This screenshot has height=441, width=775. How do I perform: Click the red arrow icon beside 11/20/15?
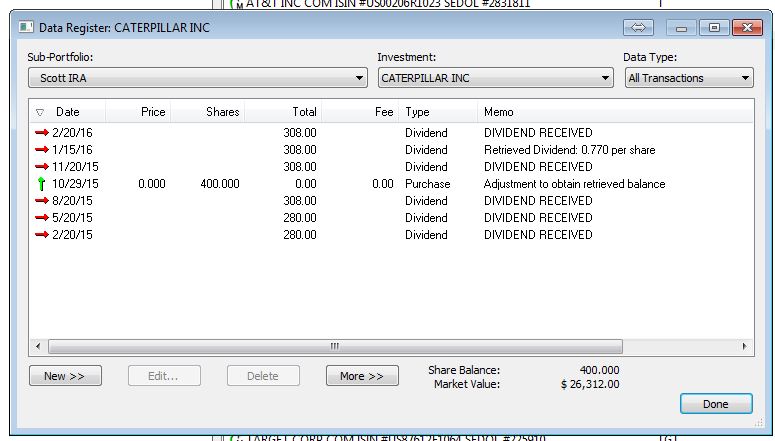point(42,167)
